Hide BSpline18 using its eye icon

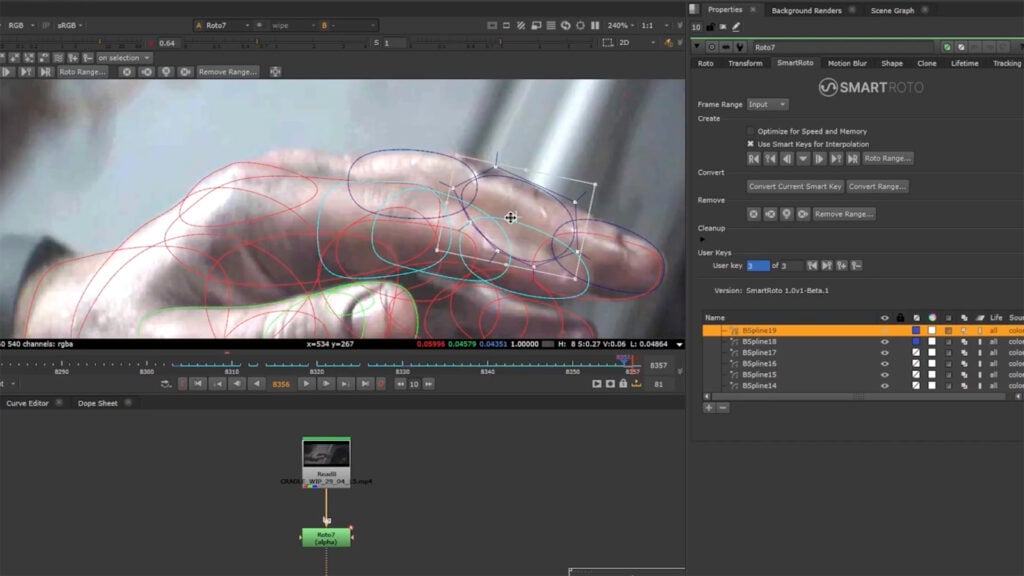[885, 342]
